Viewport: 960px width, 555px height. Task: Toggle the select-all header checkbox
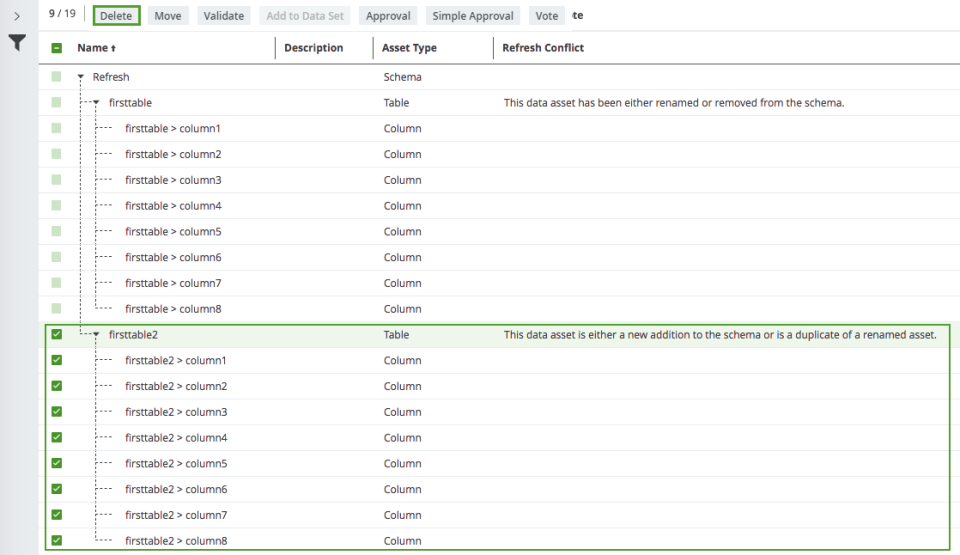[57, 48]
